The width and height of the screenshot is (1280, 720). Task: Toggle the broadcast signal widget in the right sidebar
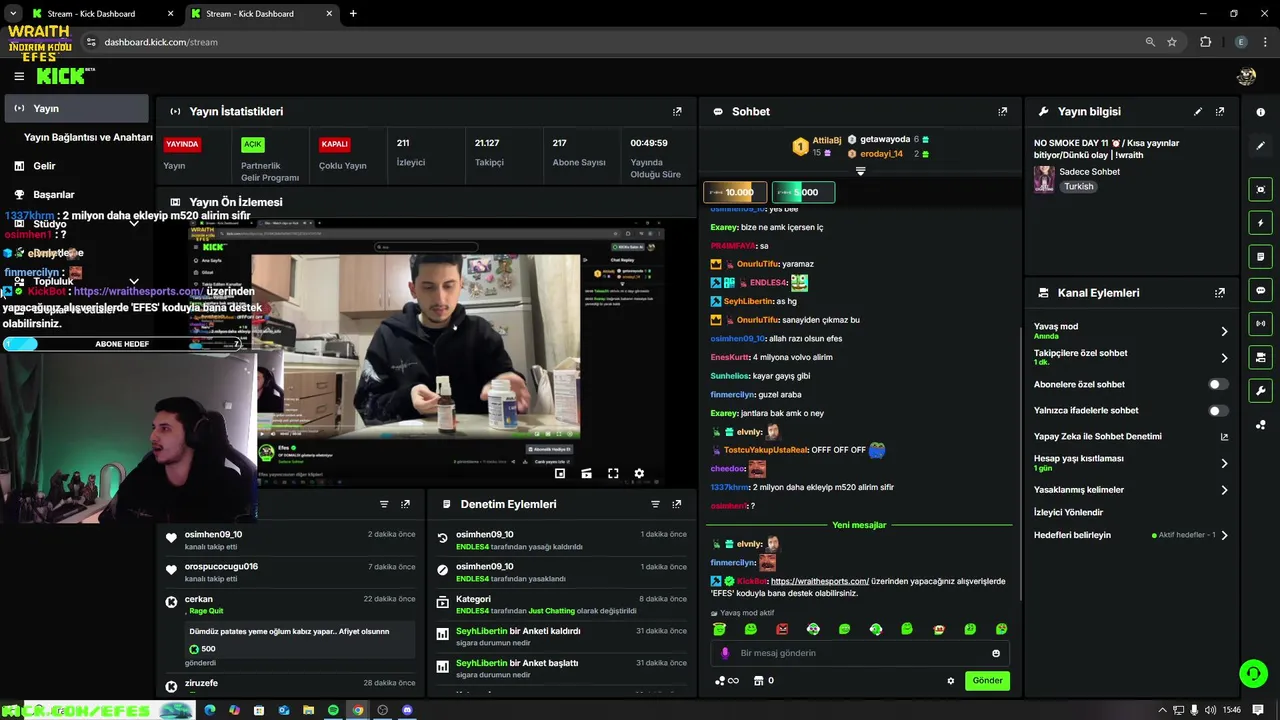[x=1260, y=324]
